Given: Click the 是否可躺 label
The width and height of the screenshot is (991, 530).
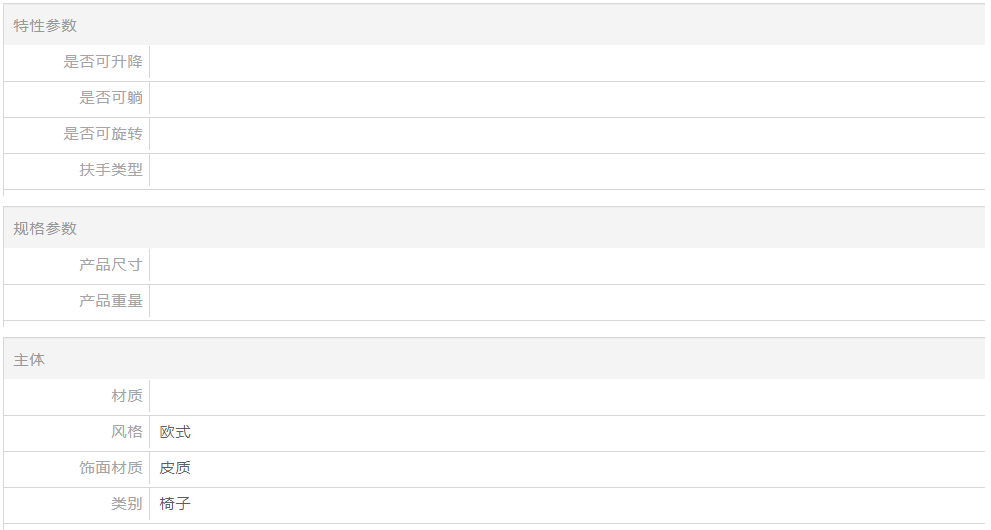Looking at the screenshot, I should [111, 97].
